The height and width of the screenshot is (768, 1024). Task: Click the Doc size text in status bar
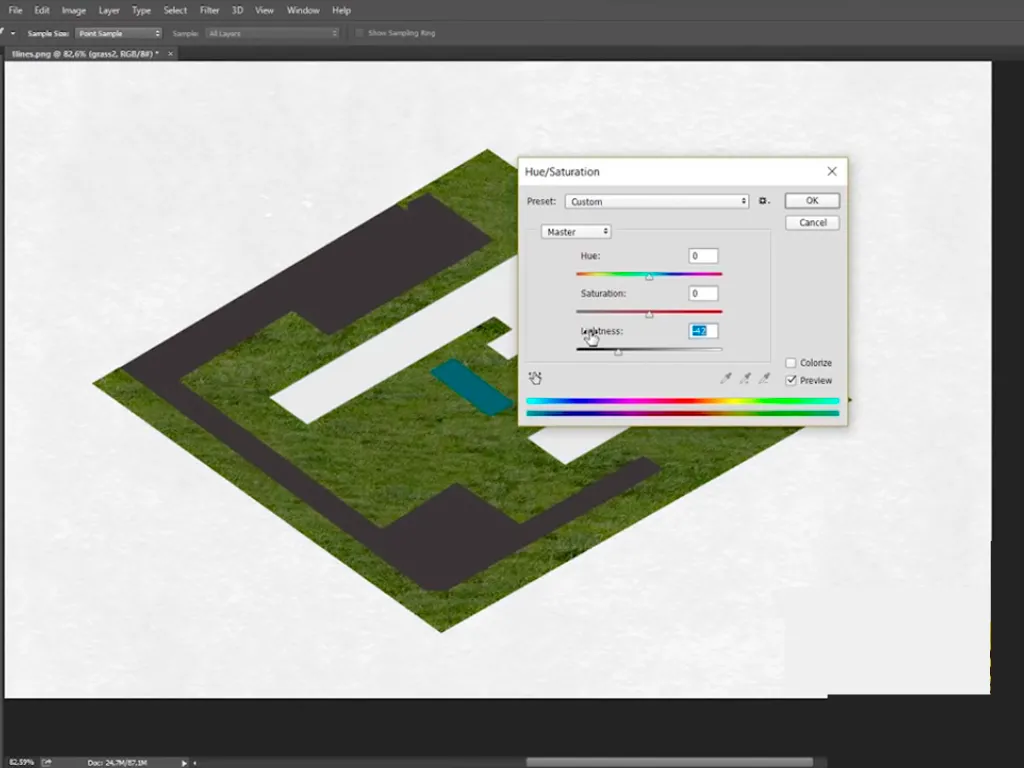point(118,763)
